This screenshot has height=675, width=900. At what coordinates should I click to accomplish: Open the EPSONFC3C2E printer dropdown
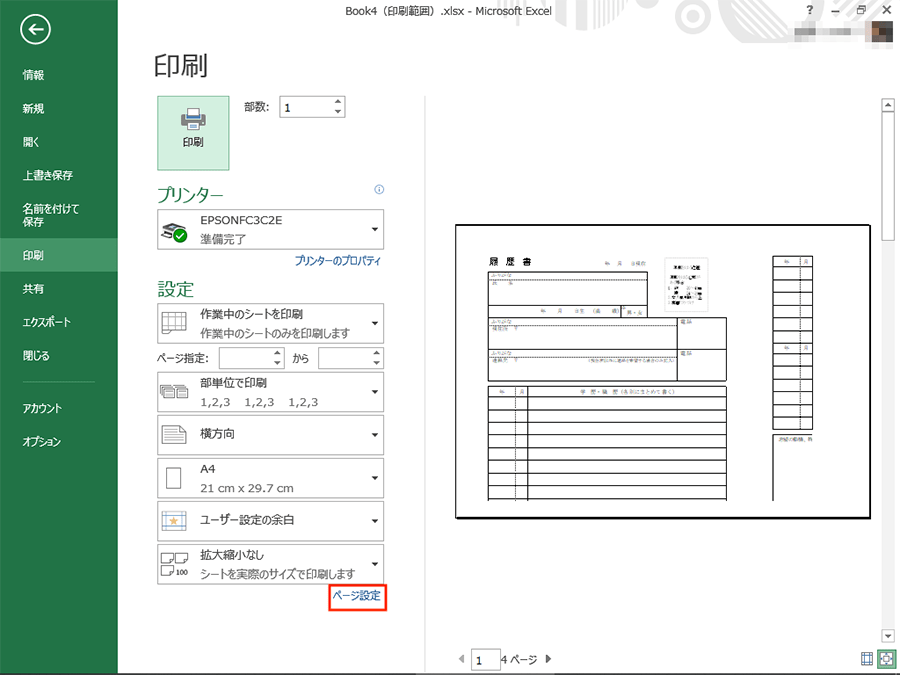click(x=270, y=230)
